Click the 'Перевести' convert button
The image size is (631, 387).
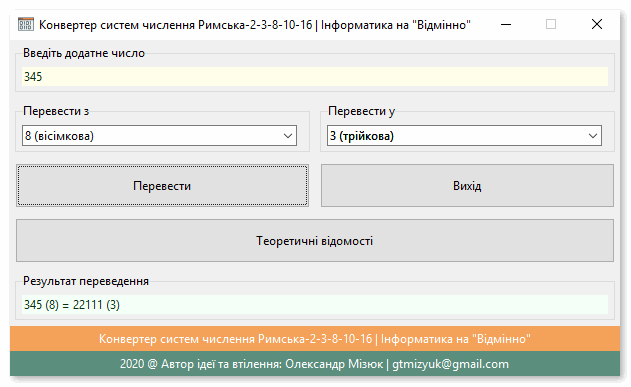tap(162, 185)
